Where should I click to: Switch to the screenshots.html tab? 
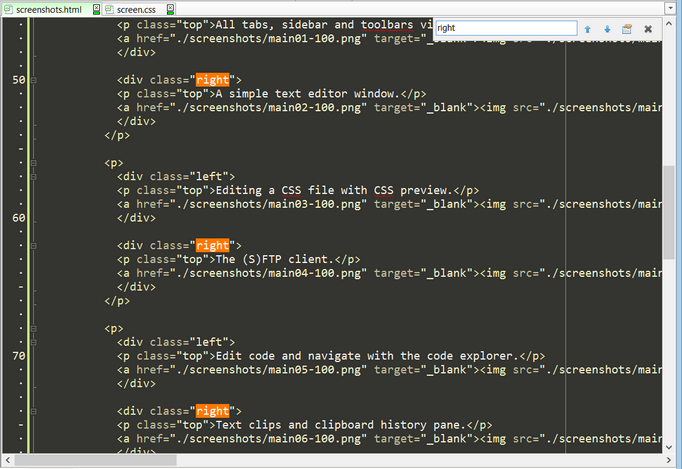click(49, 10)
